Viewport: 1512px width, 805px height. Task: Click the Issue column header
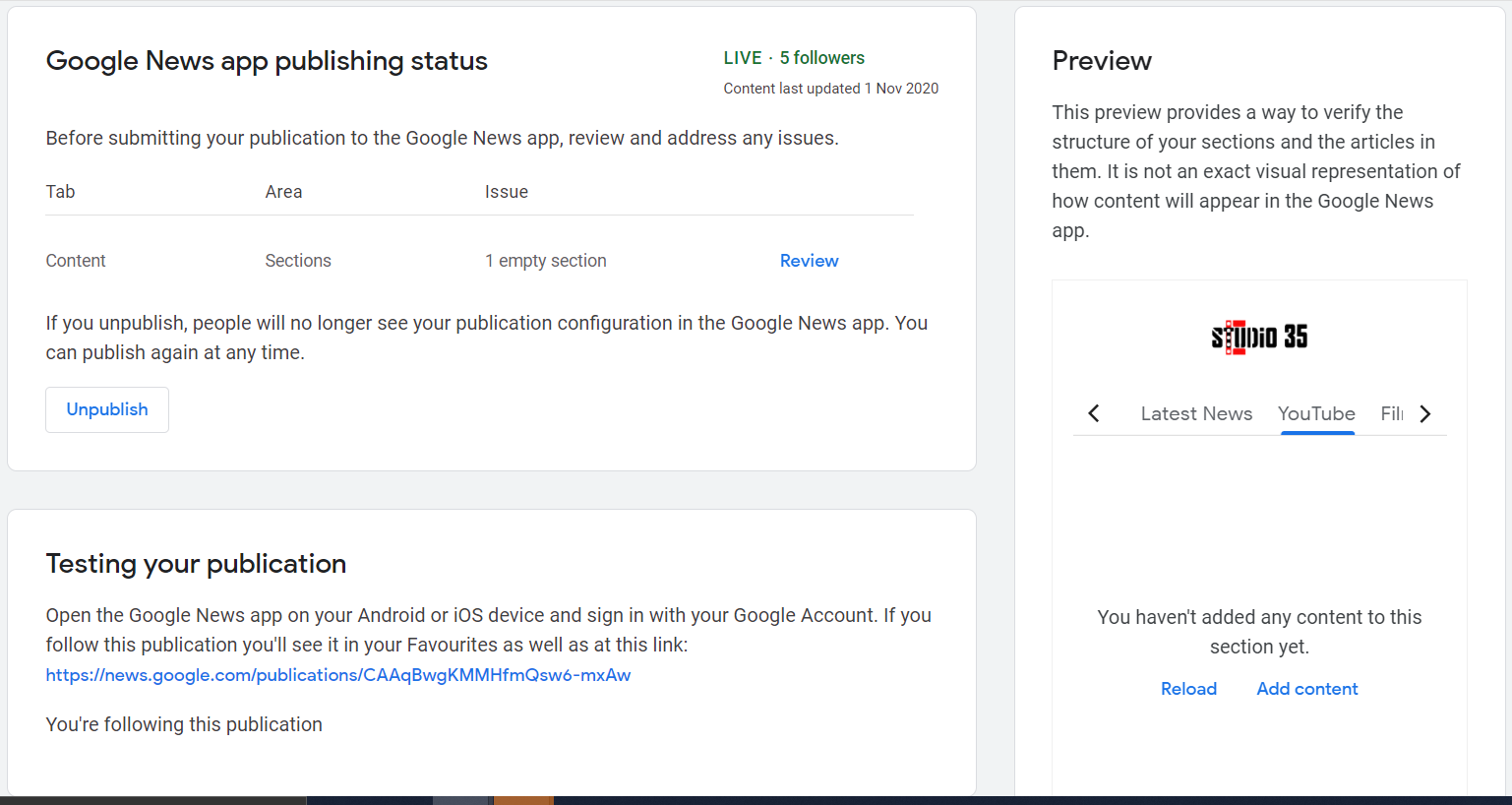pyautogui.click(x=507, y=192)
